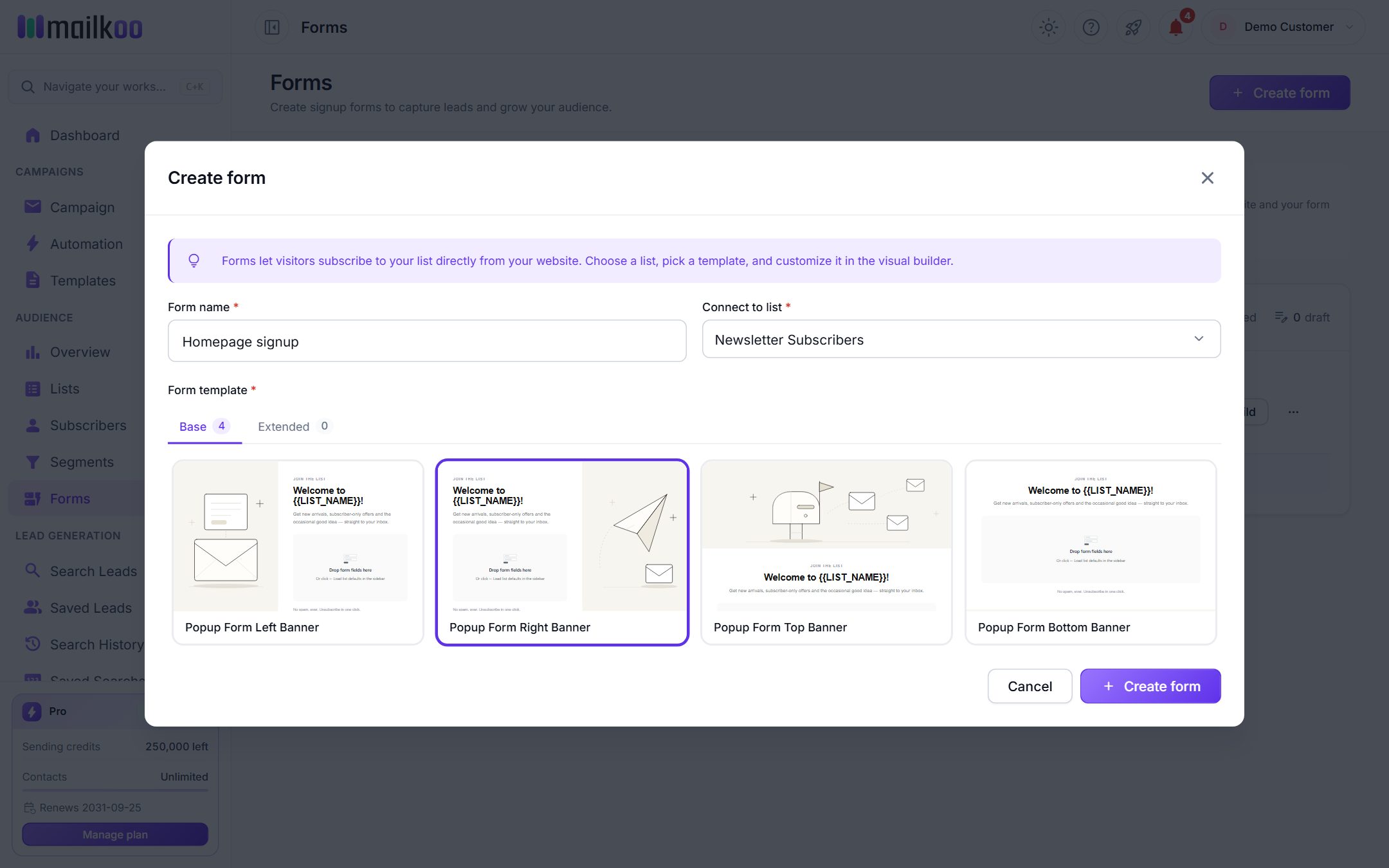Viewport: 1389px width, 868px height.
Task: Click the Form name input field
Action: (427, 341)
